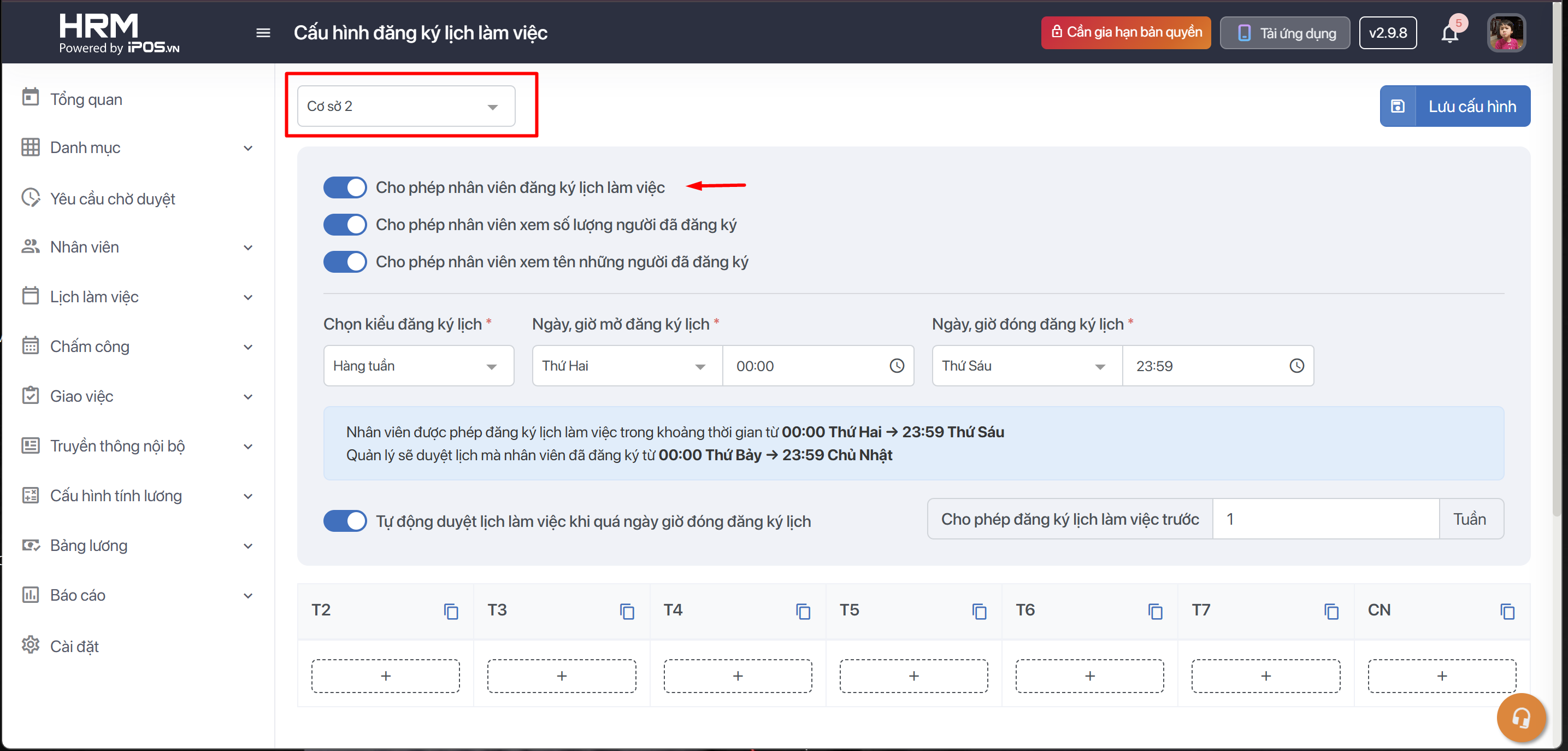Open Tổng quan in the sidebar
1568x751 pixels.
pyautogui.click(x=86, y=99)
